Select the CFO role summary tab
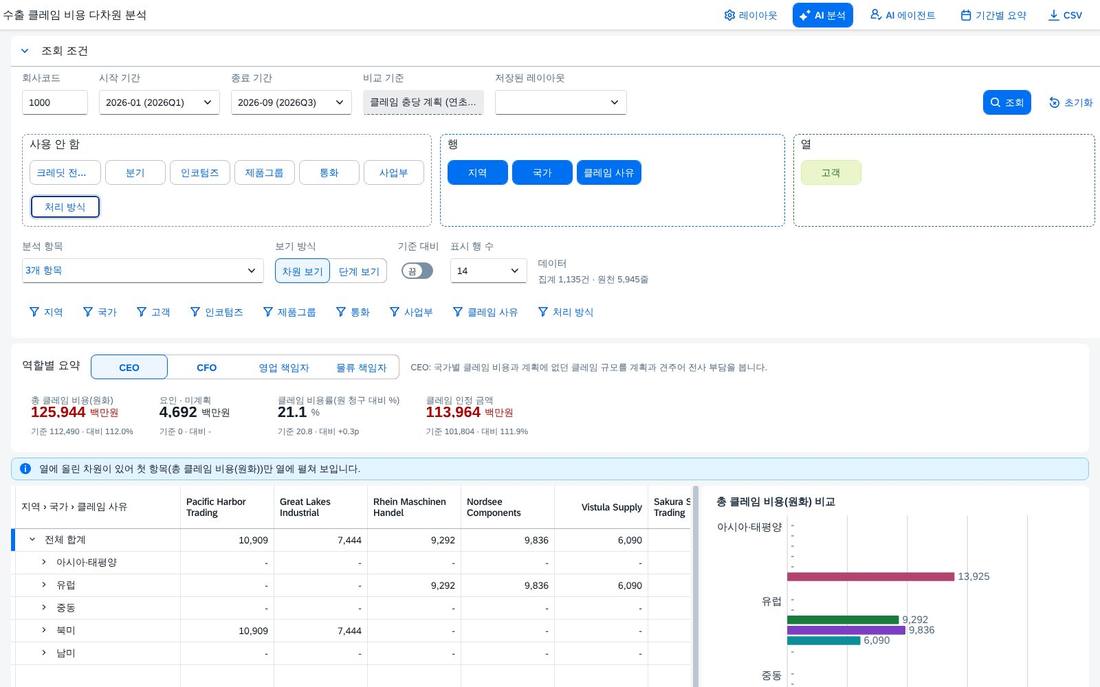The image size is (1100, 687). point(206,367)
